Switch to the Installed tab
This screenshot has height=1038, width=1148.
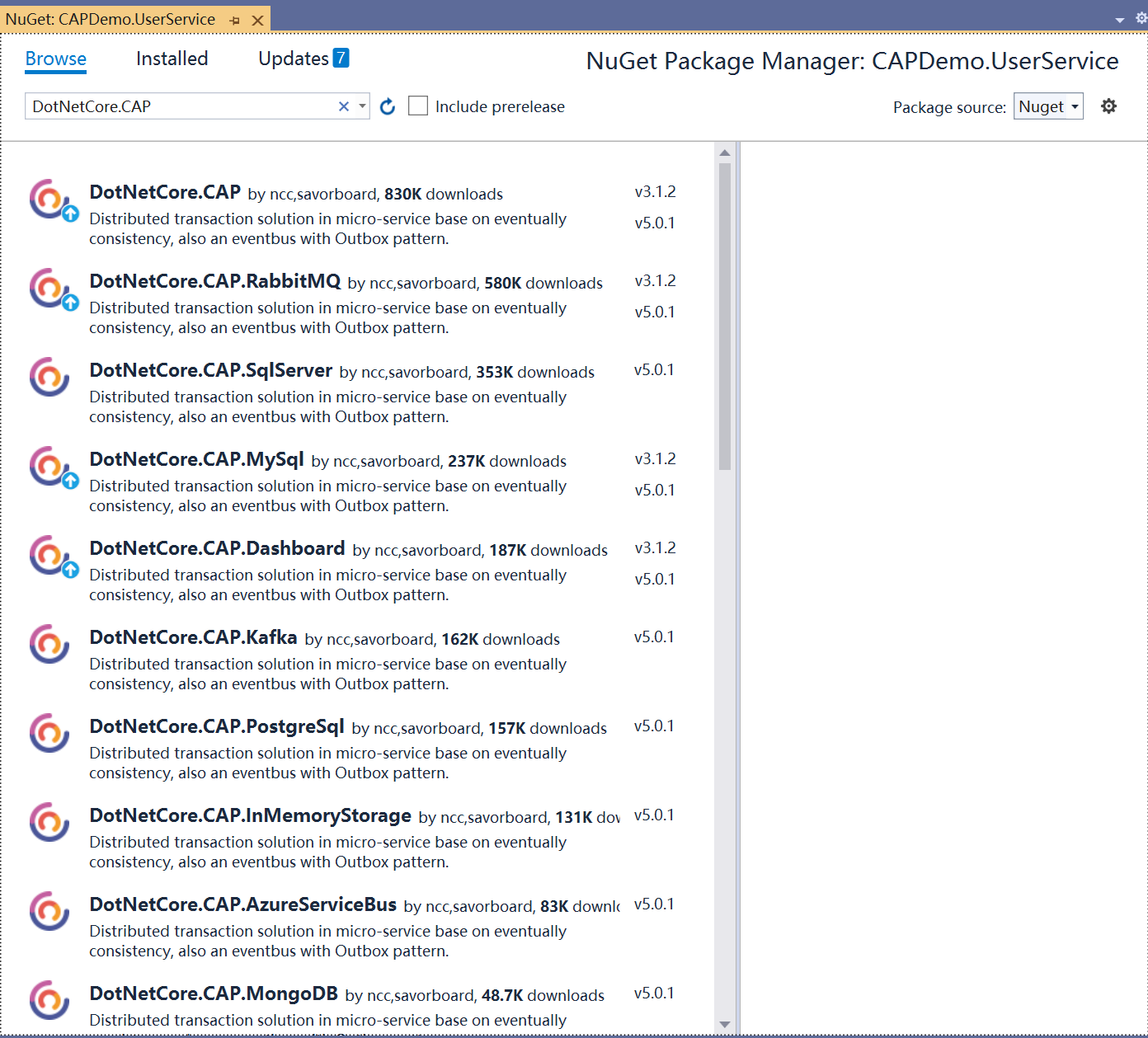click(x=172, y=59)
